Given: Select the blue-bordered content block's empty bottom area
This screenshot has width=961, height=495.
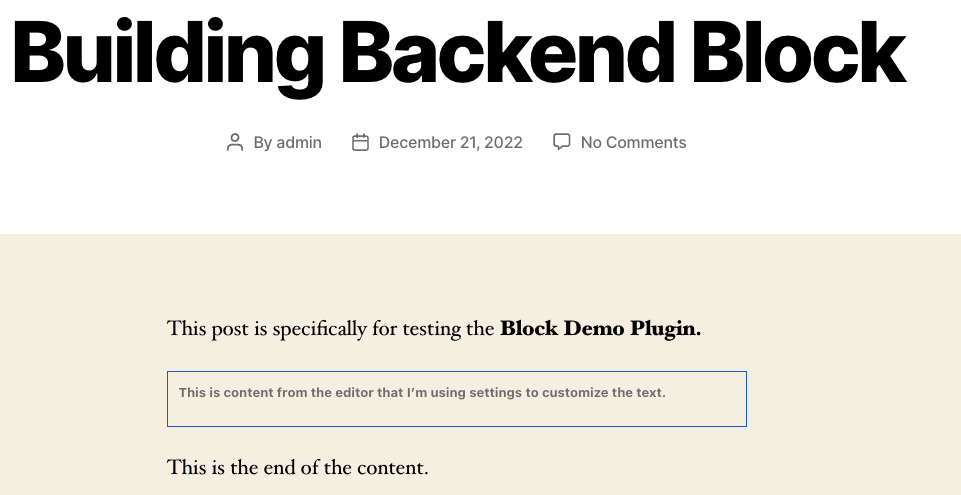Looking at the screenshot, I should point(457,414).
